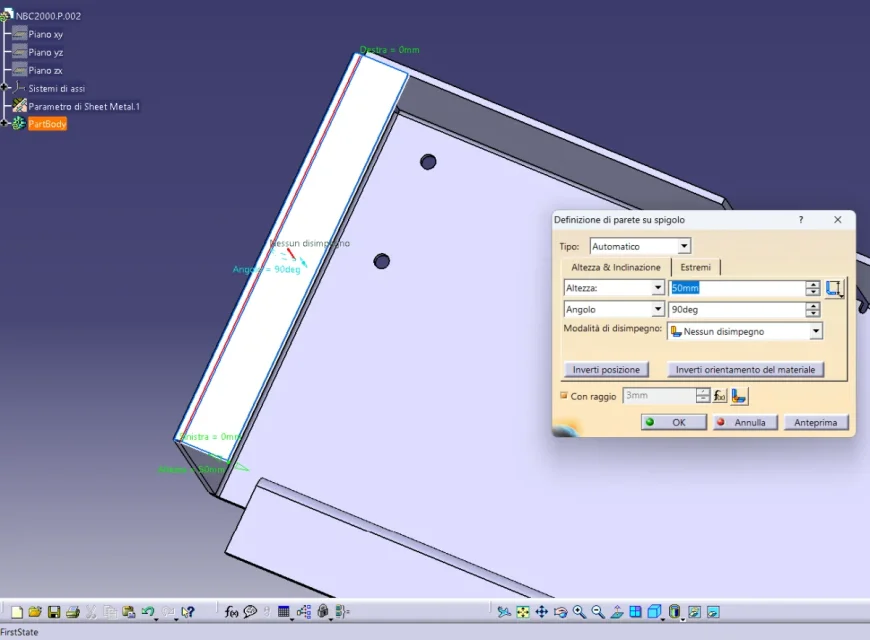Click the 90deg angle input field
This screenshot has width=870, height=640.
736,310
